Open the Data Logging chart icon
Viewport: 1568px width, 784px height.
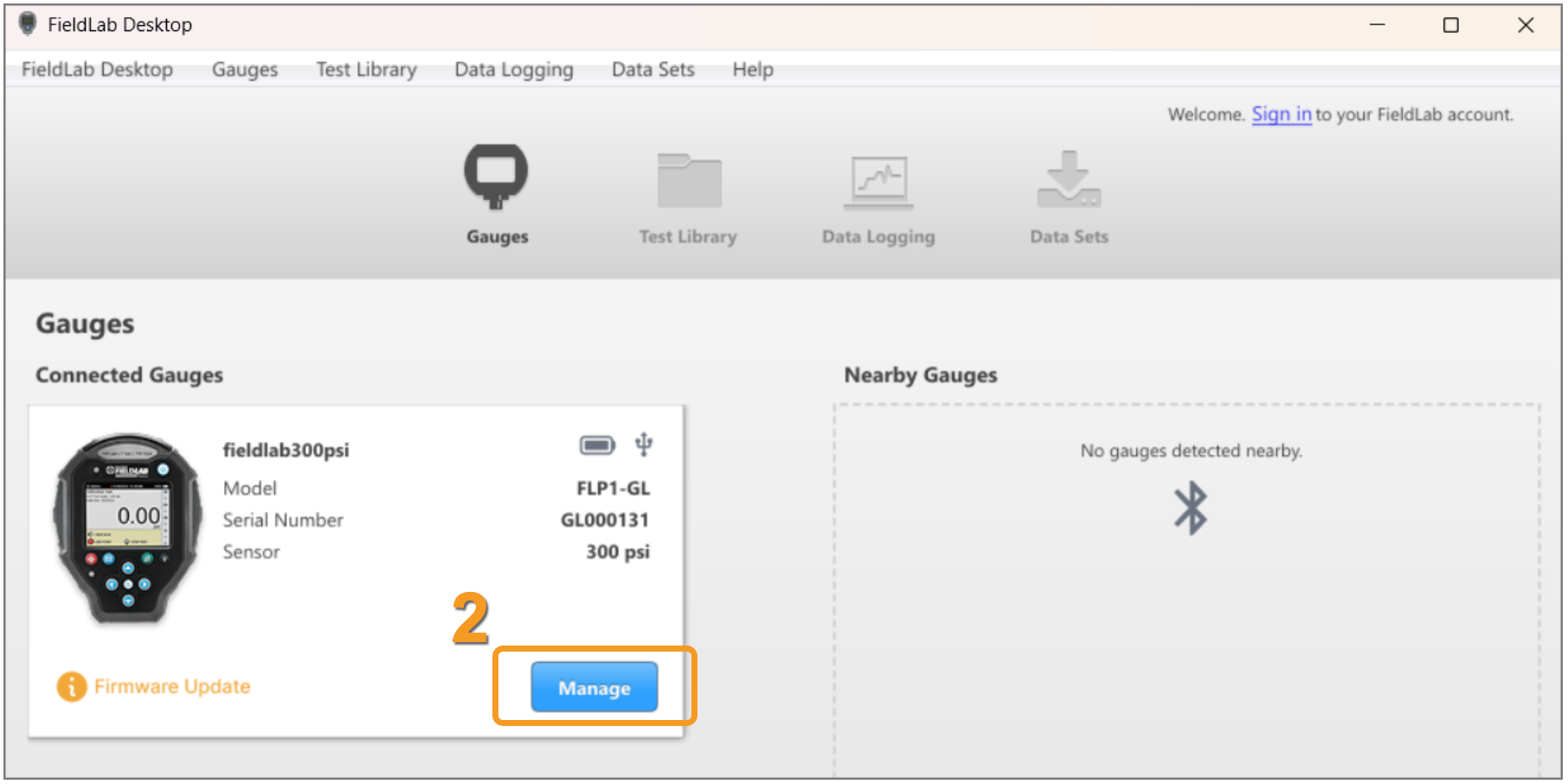(x=878, y=182)
